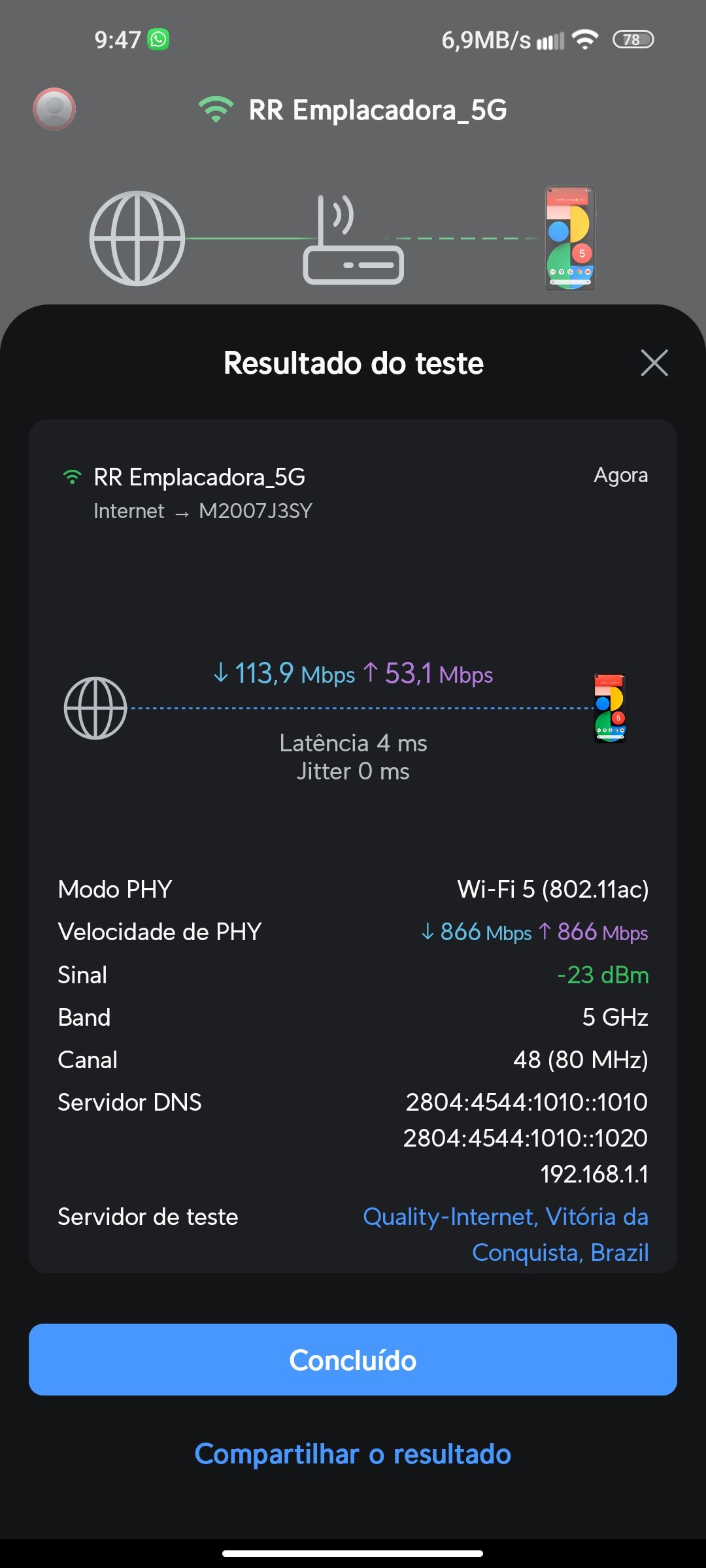
Task: Tap the large phone device image
Action: tap(570, 238)
